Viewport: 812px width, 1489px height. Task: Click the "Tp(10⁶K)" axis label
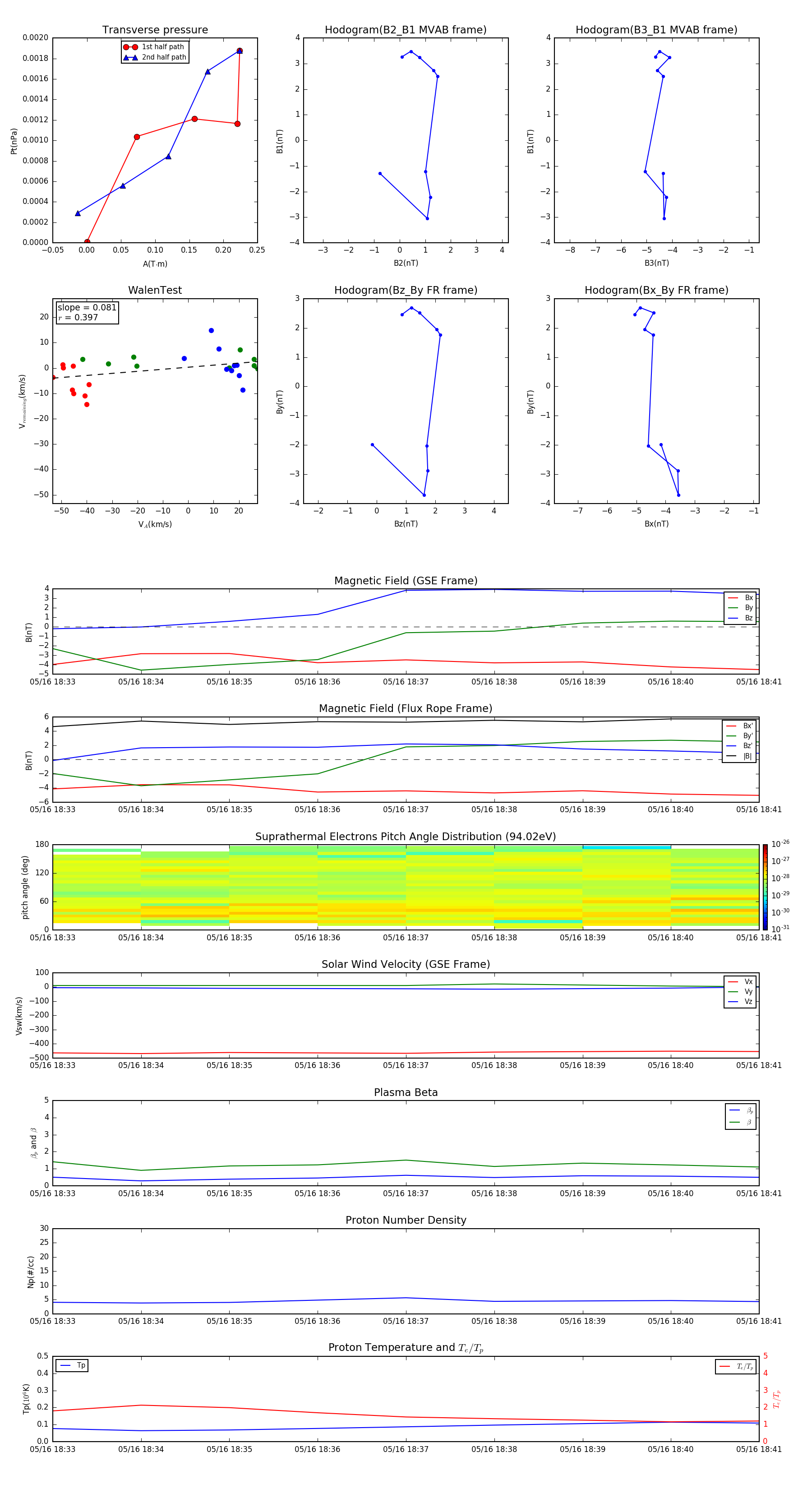[x=26, y=1399]
